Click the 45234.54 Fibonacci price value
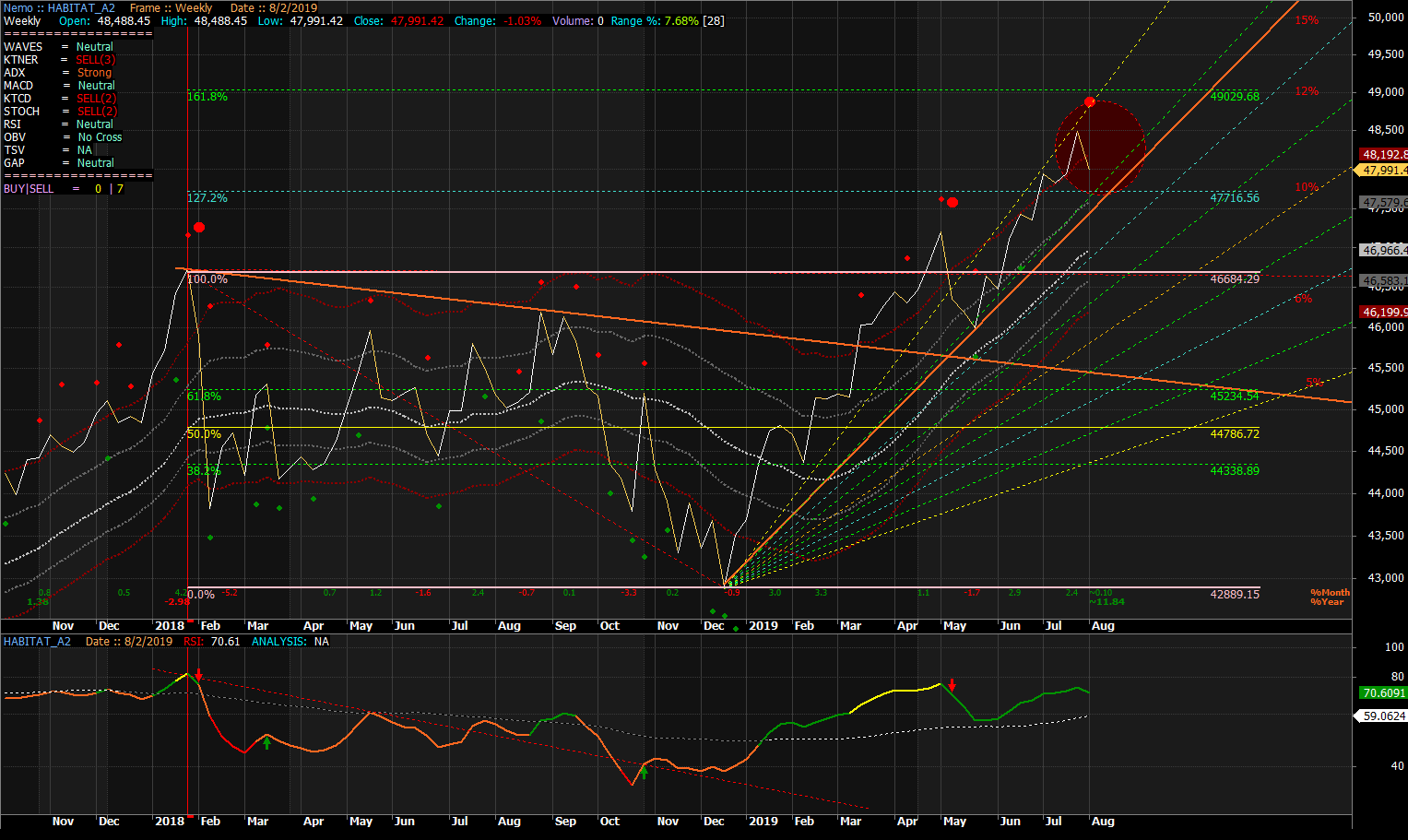The width and height of the screenshot is (1408, 840). click(1235, 396)
